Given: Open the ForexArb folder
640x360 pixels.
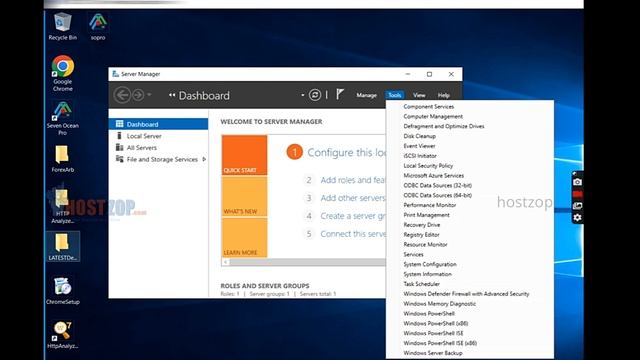Looking at the screenshot, I should pyautogui.click(x=62, y=159).
